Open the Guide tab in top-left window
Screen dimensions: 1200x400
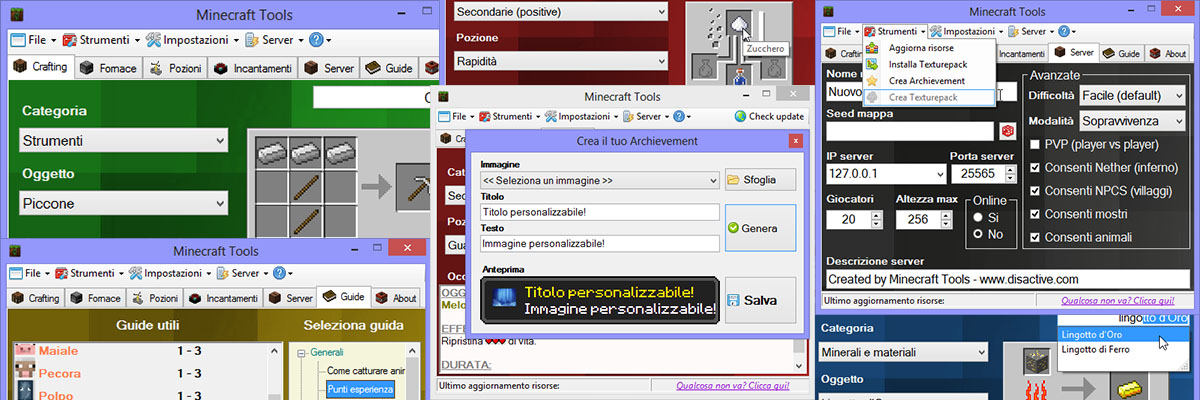point(389,69)
